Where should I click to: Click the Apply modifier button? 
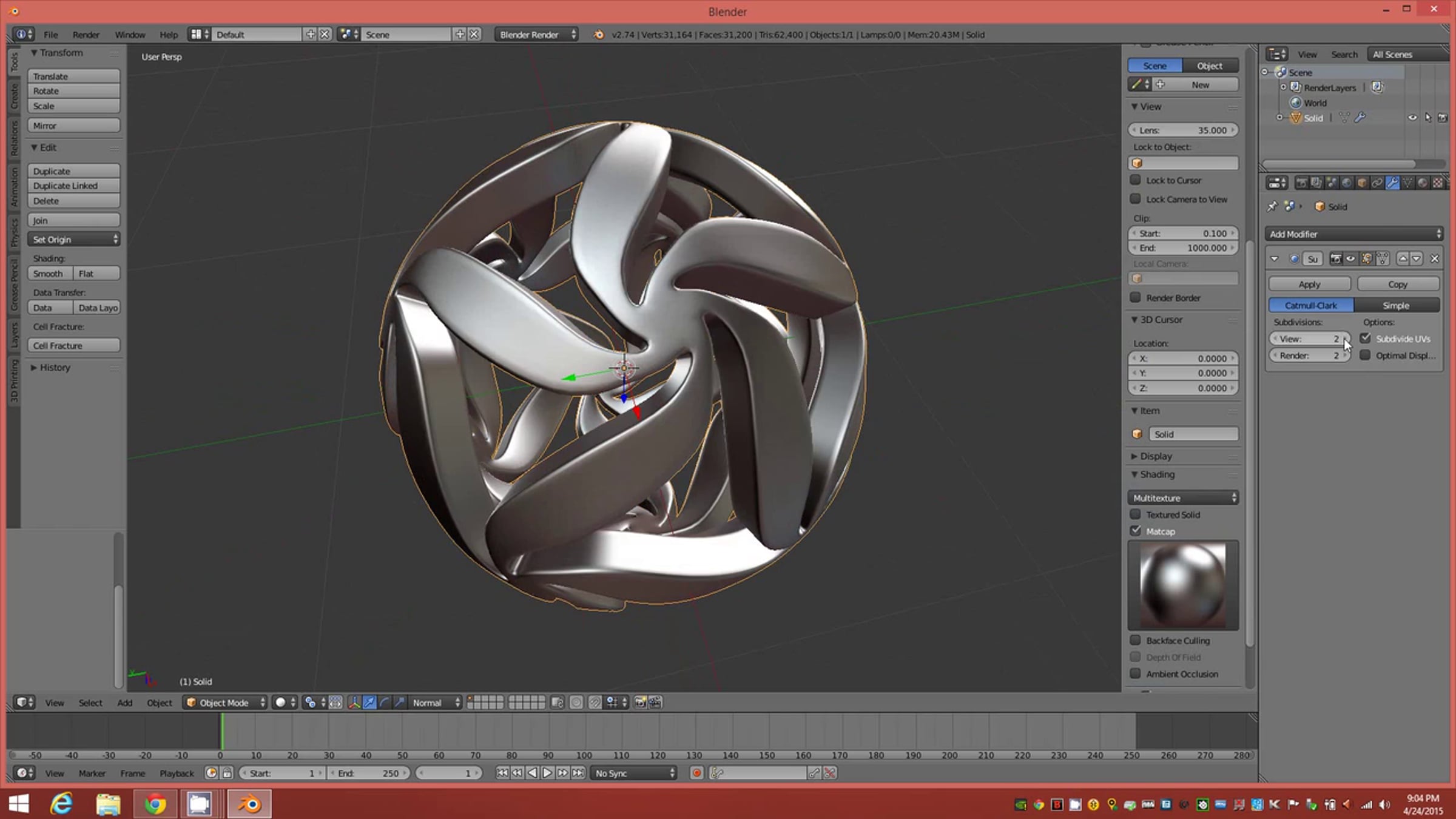point(1309,285)
